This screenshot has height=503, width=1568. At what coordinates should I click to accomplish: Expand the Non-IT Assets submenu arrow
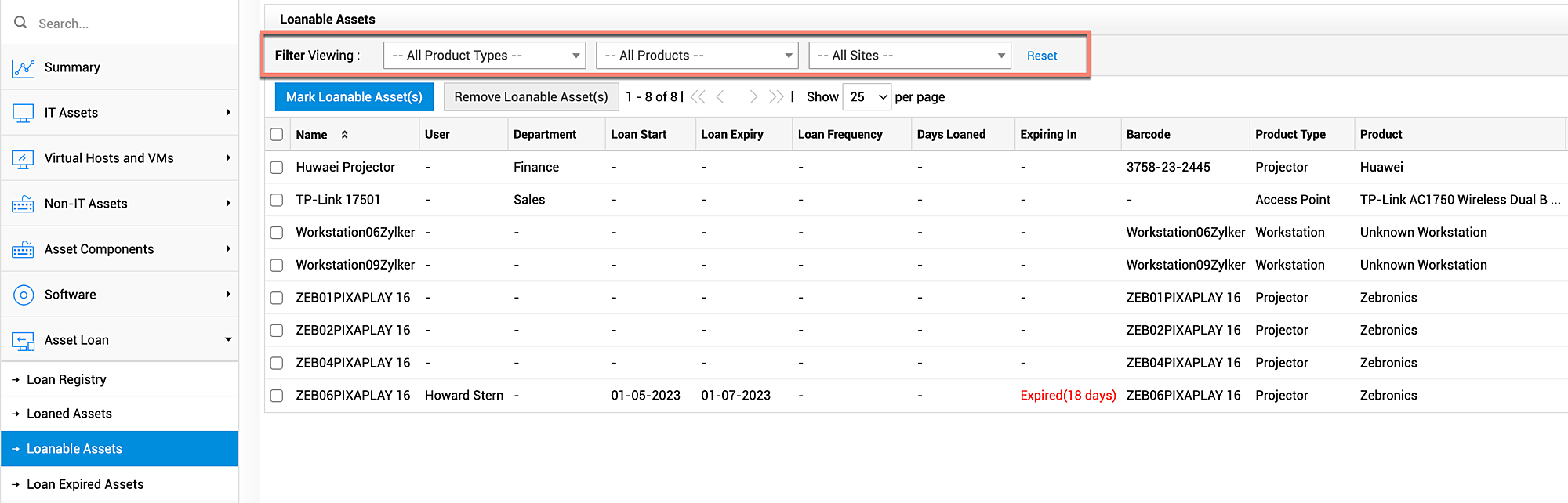point(228,204)
